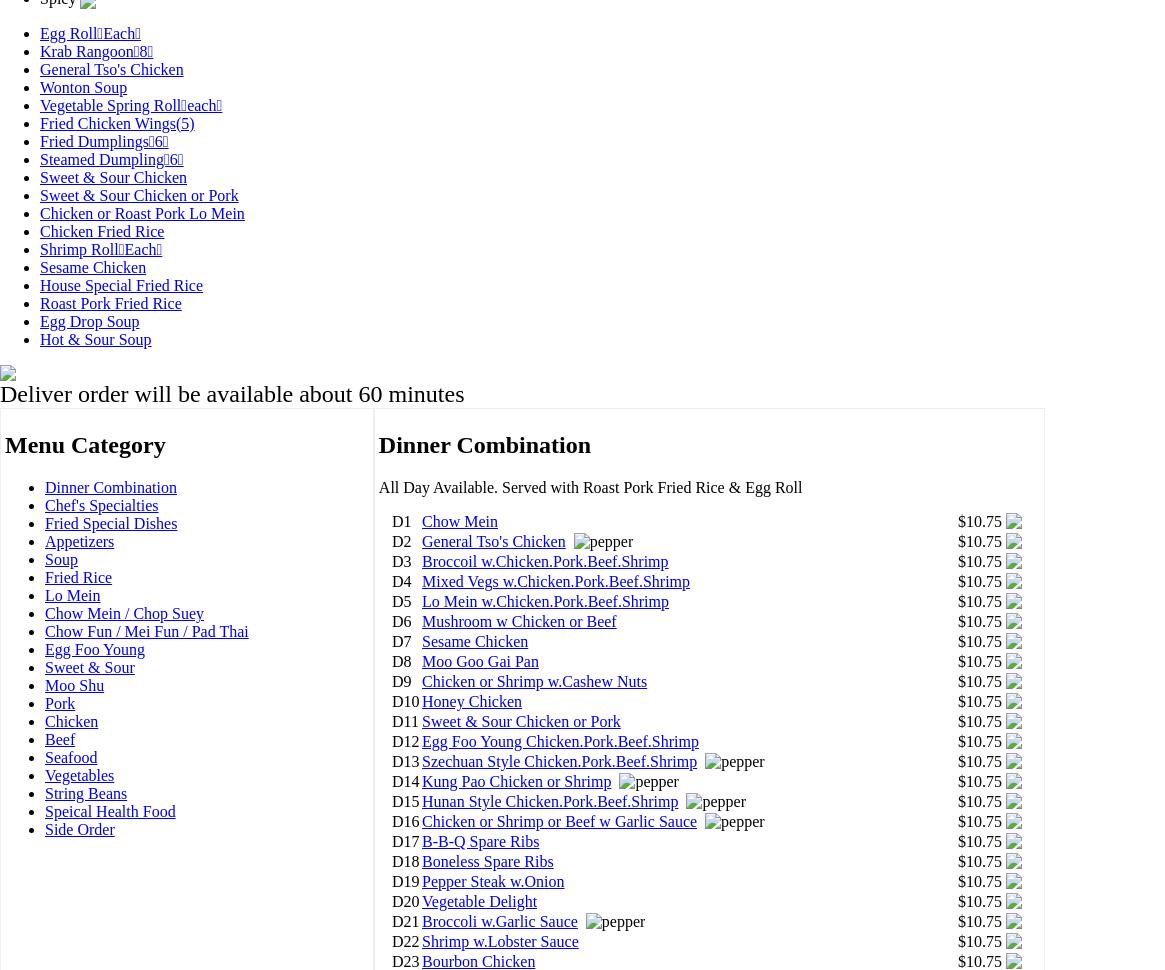Choose B-B-Q Spare Ribs dinner combination
Image resolution: width=1165 pixels, height=970 pixels.
click(480, 842)
